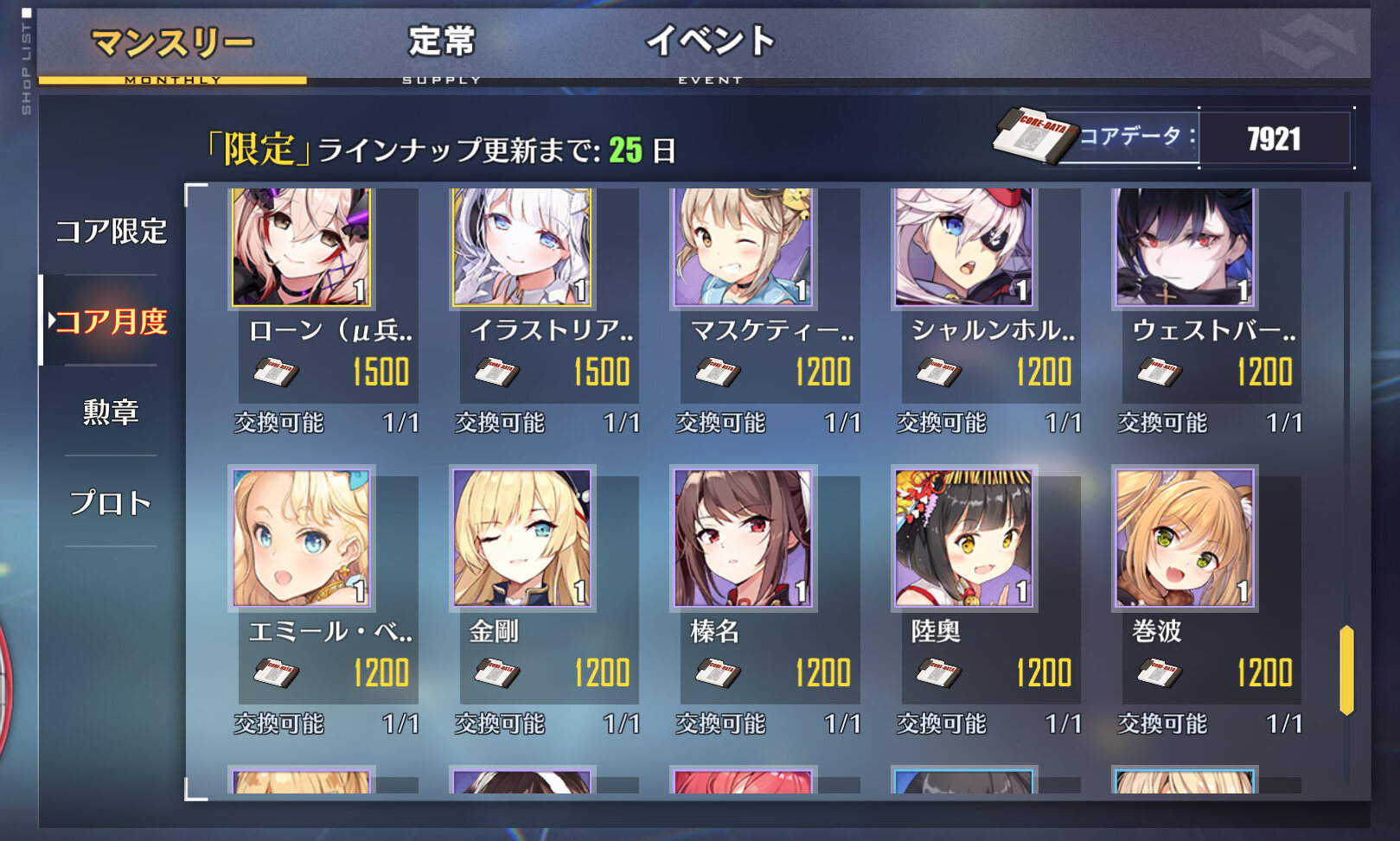Tap the コアデータ 7921 balance field
This screenshot has height=841, width=1400.
tap(1274, 138)
